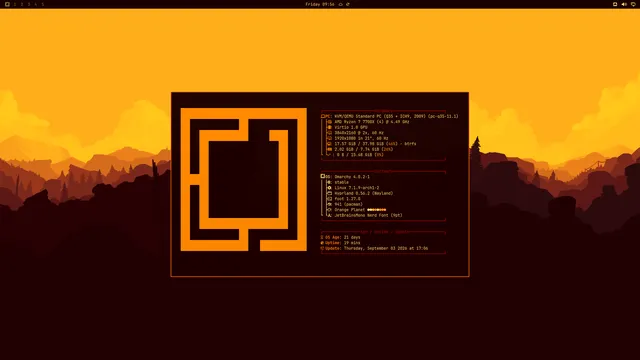This screenshot has height=360, width=640.
Task: Select the Orange Planet theme name
Action: tap(350, 210)
